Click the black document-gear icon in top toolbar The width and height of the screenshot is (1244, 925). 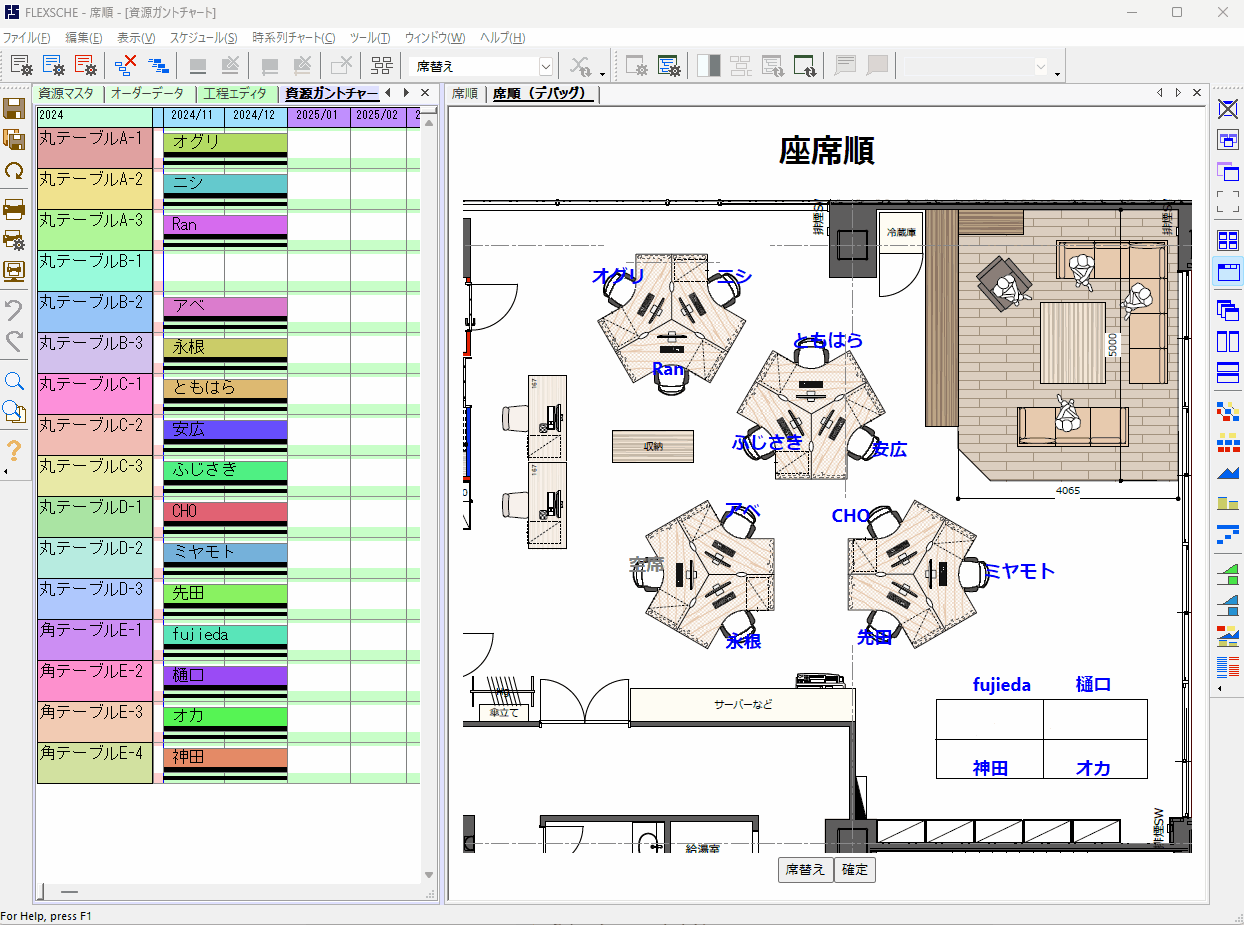click(22, 66)
